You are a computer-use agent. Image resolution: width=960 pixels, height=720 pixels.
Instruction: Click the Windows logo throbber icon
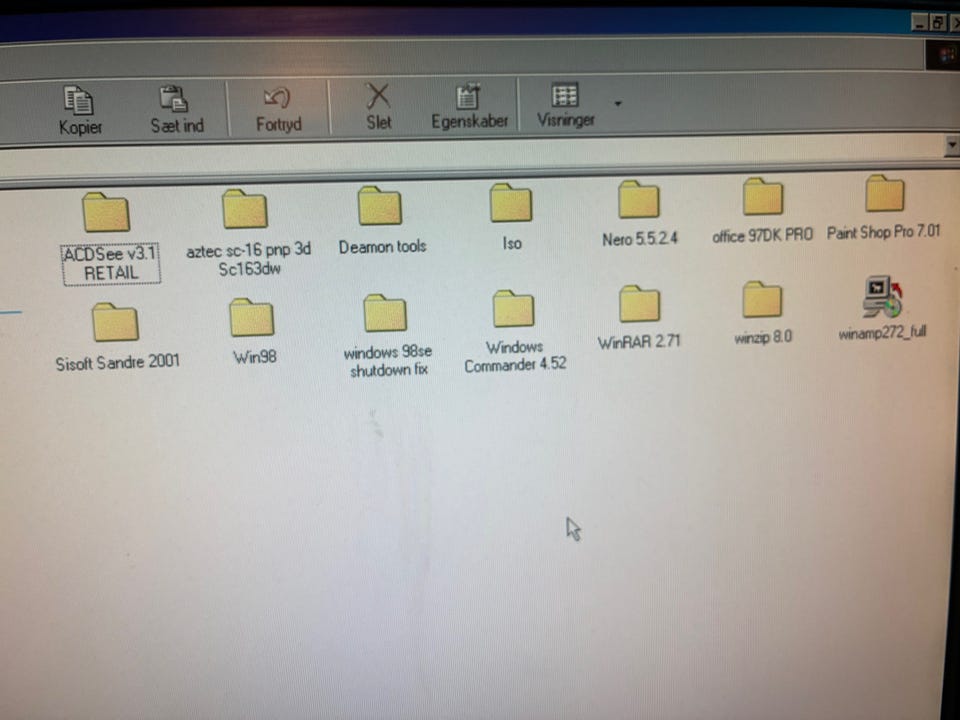pyautogui.click(x=943, y=56)
